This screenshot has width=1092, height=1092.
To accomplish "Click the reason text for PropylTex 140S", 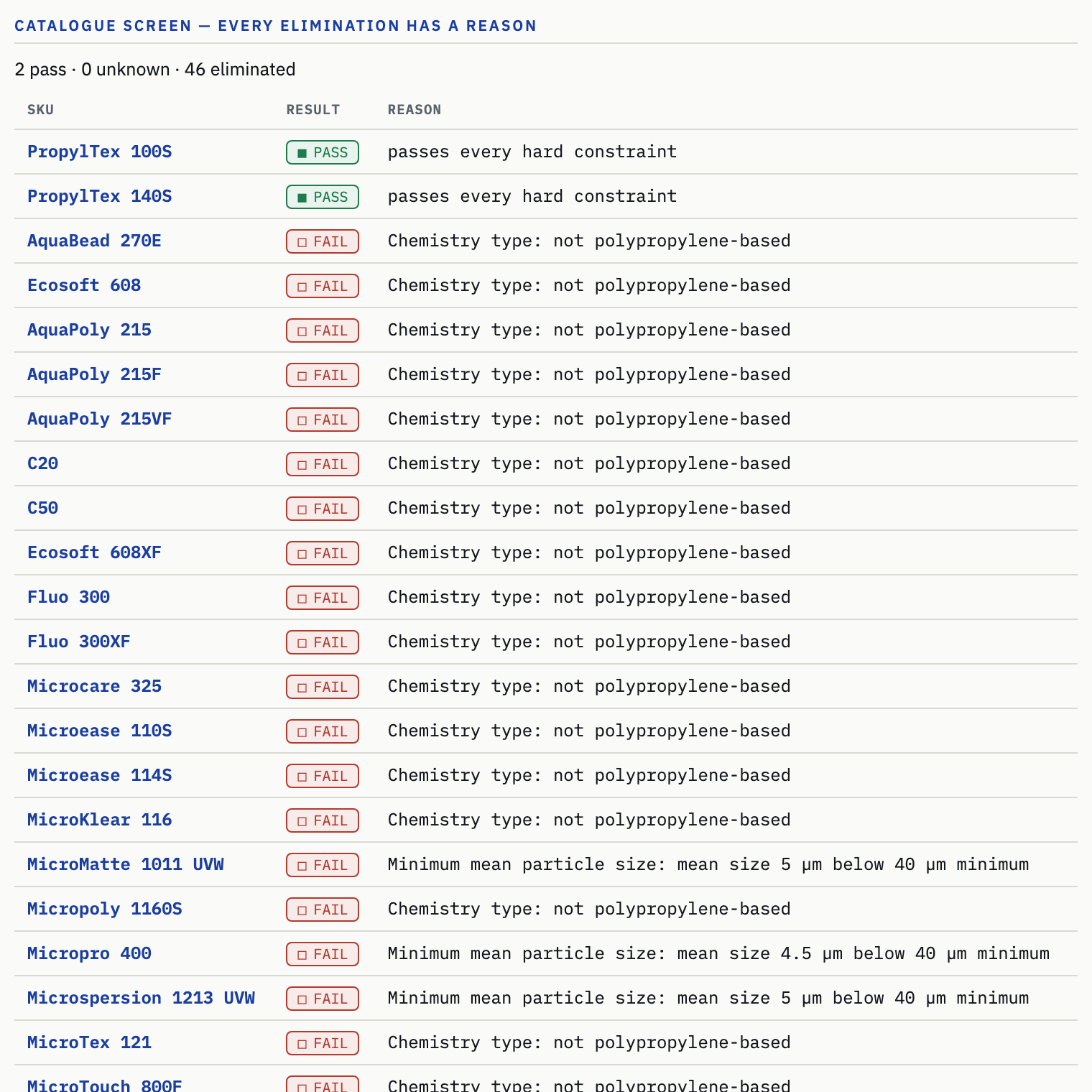I will pos(532,196).
